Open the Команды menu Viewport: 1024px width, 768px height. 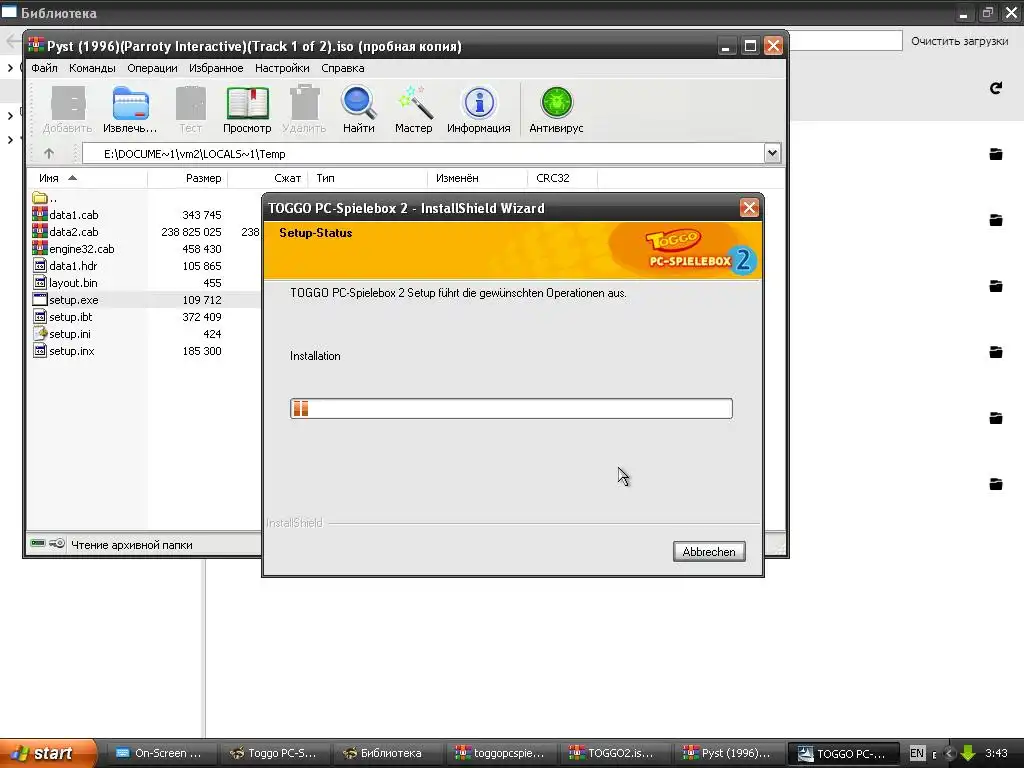point(92,68)
